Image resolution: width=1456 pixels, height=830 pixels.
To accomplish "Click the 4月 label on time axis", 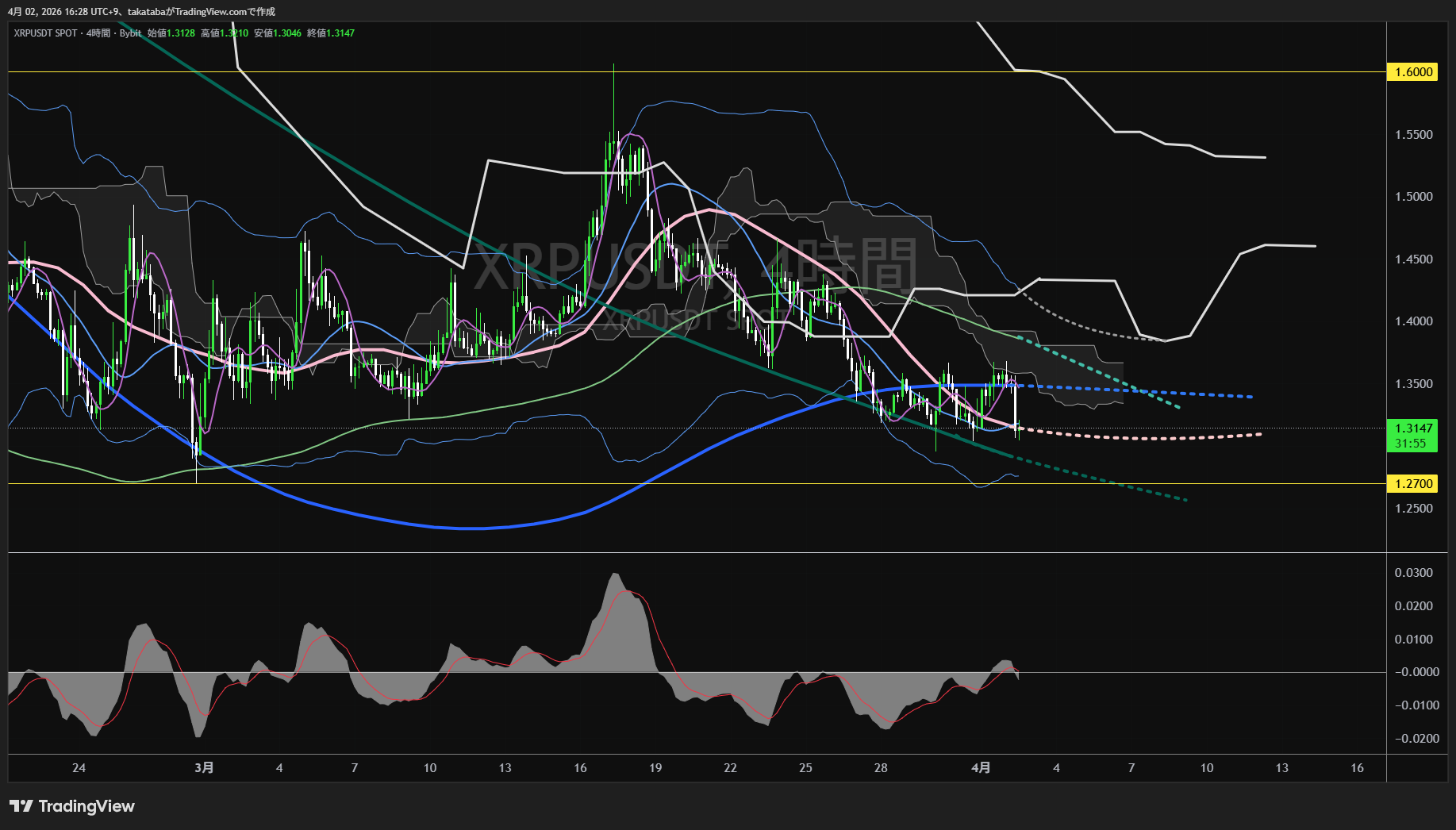I will (x=981, y=767).
